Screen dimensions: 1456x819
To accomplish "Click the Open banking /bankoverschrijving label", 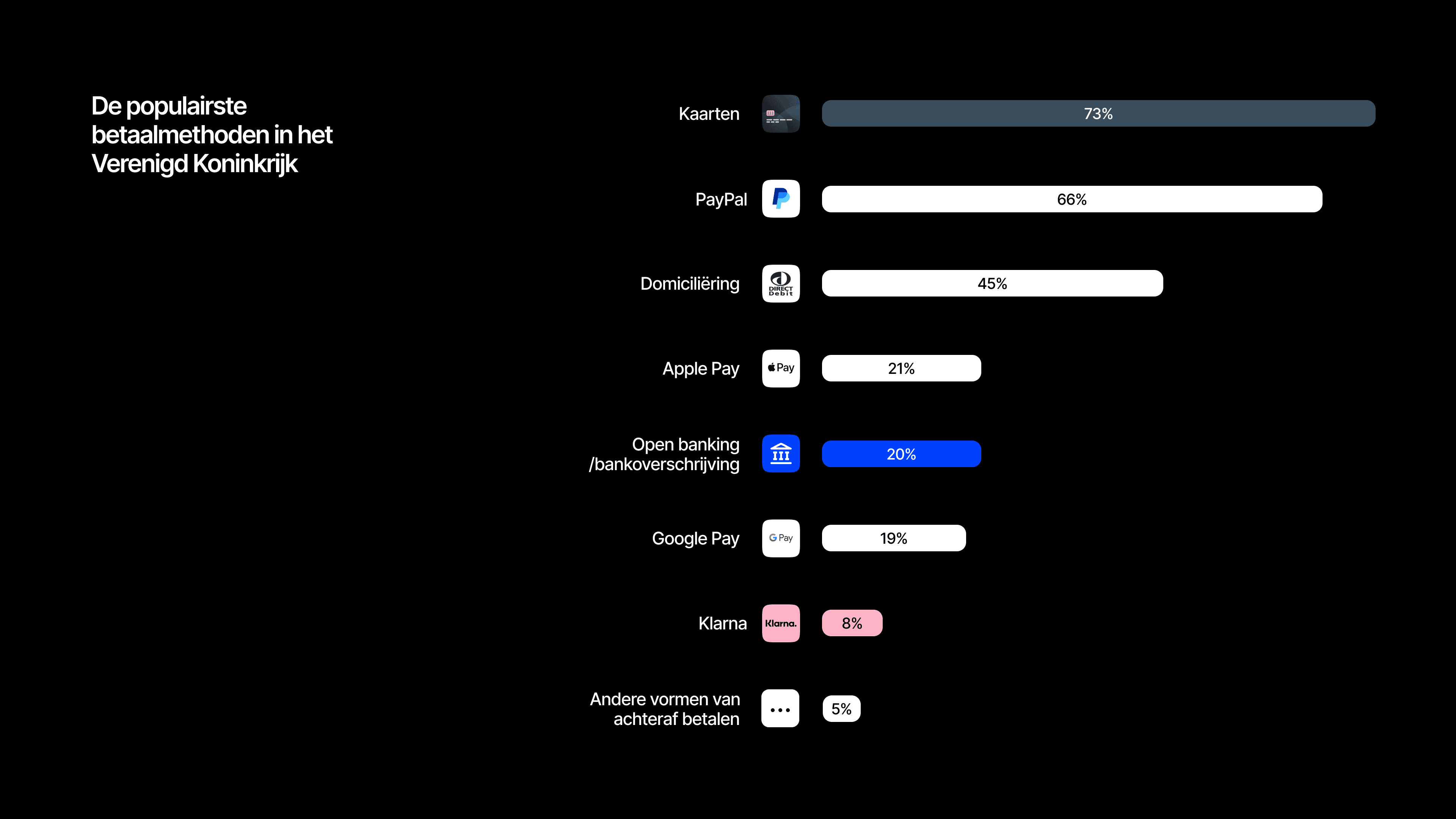I will [x=664, y=454].
